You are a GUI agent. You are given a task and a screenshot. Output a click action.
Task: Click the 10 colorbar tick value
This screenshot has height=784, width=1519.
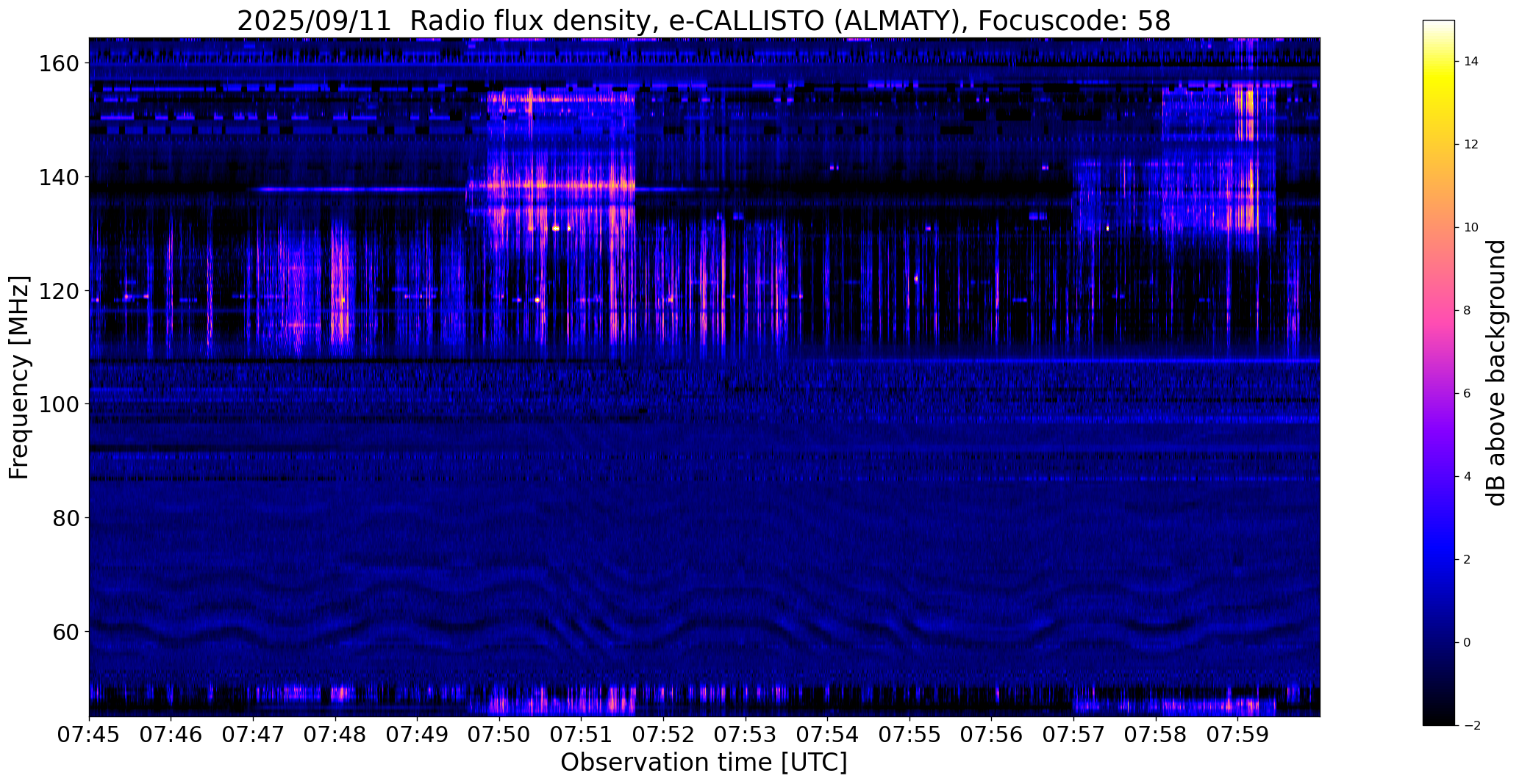[1471, 228]
